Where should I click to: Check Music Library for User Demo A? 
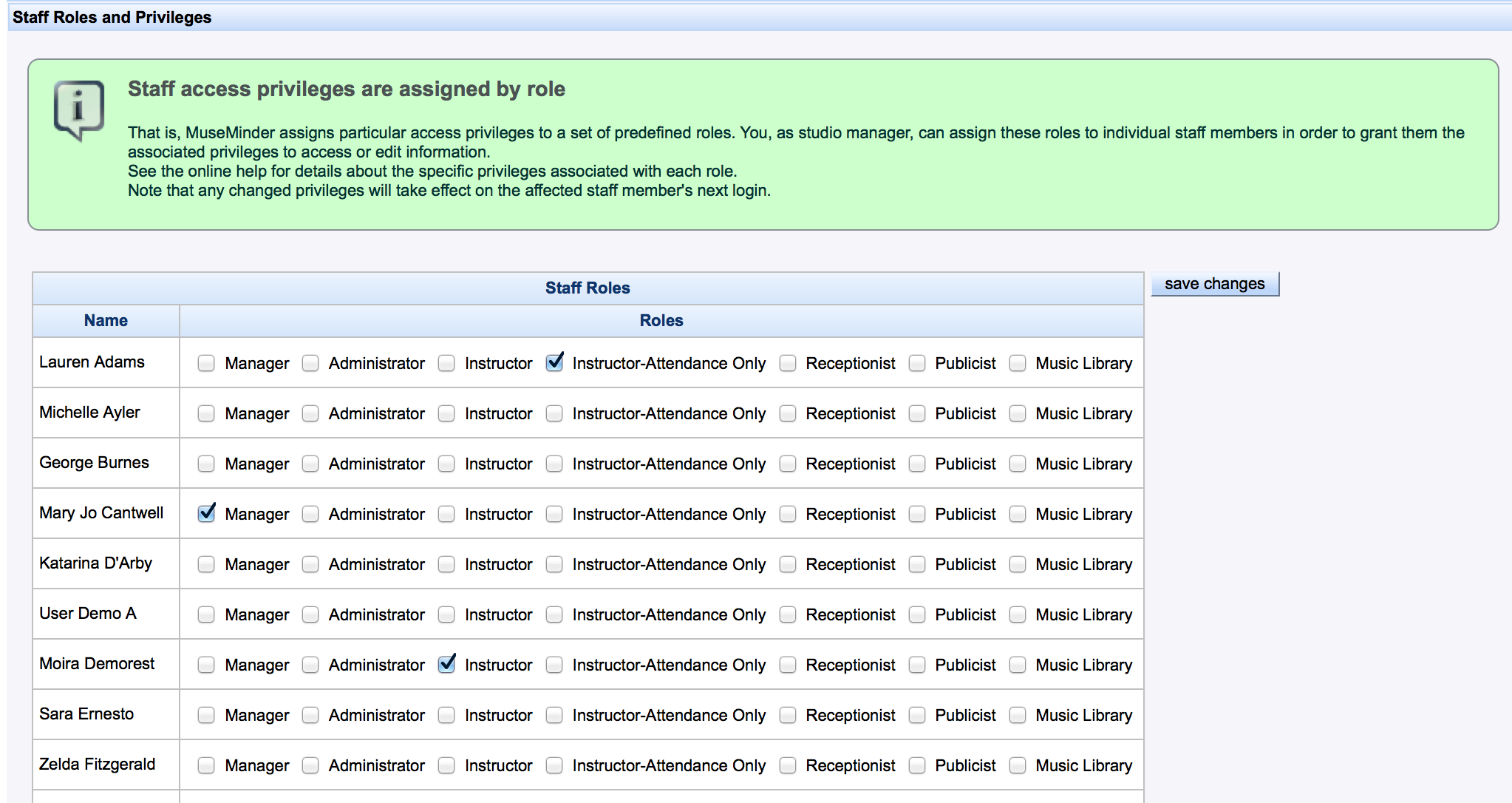tap(1018, 614)
